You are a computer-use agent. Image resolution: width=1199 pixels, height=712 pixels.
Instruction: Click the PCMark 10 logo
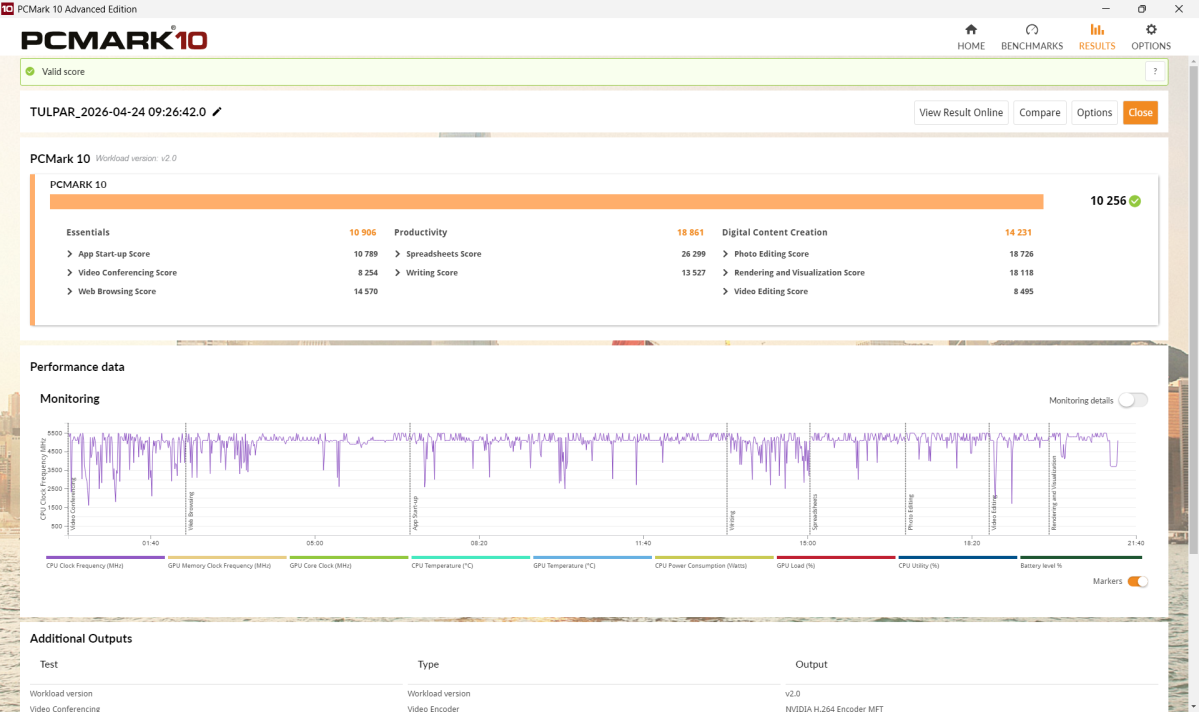pos(114,39)
